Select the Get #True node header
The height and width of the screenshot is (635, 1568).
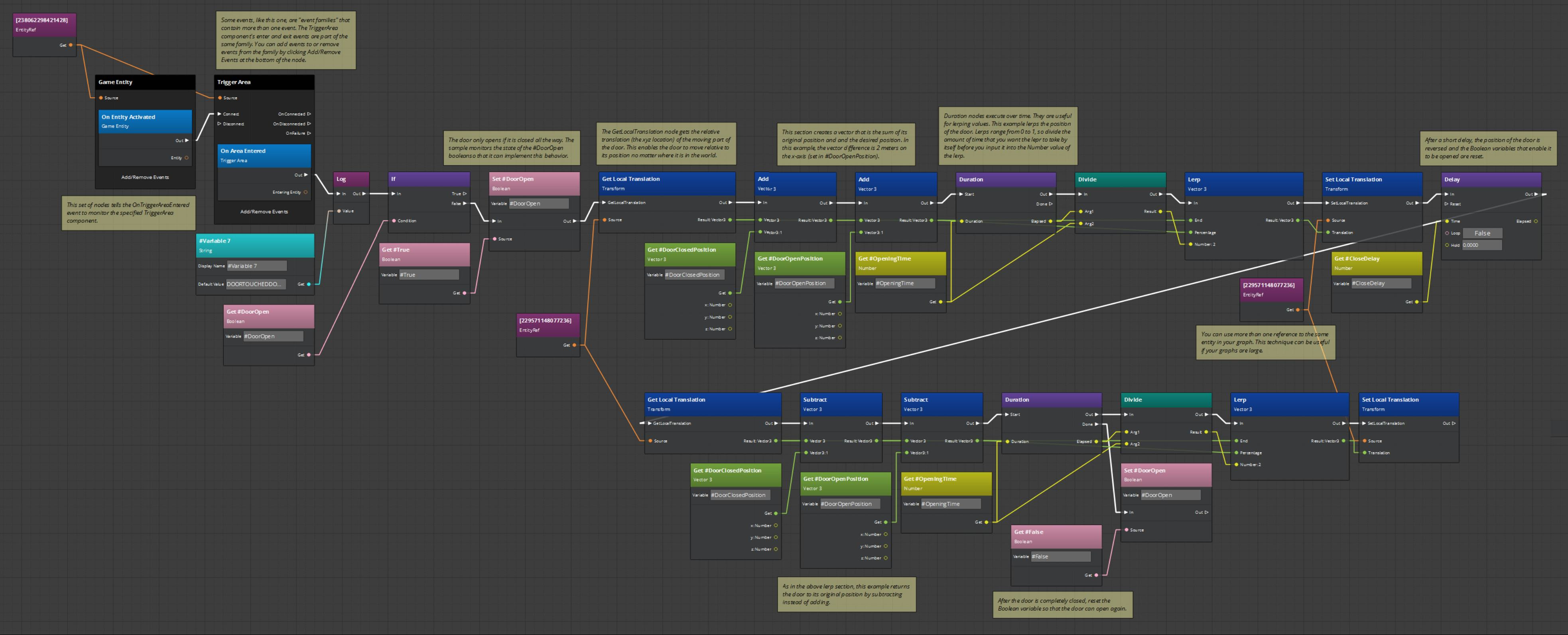424,254
